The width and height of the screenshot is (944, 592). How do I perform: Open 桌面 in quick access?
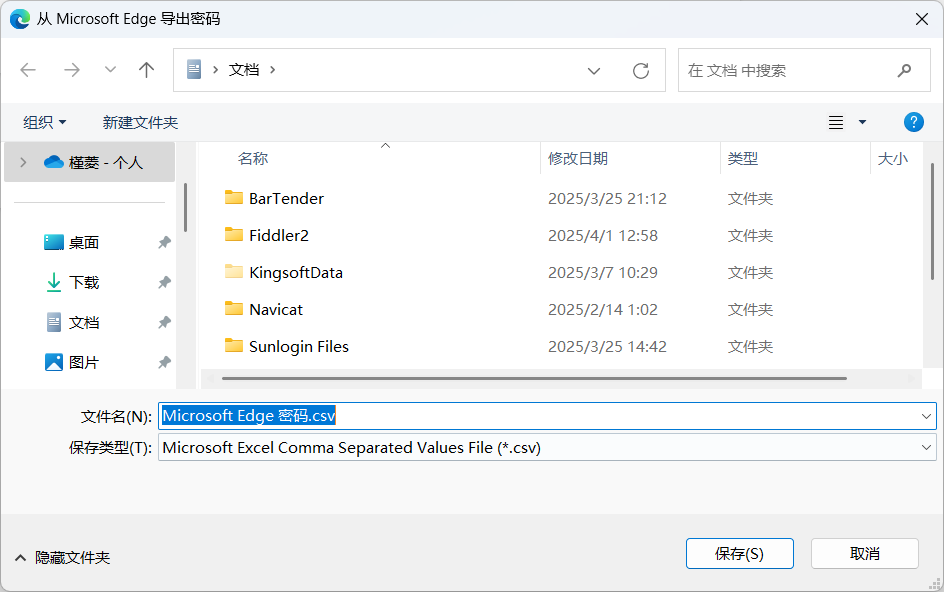point(84,243)
